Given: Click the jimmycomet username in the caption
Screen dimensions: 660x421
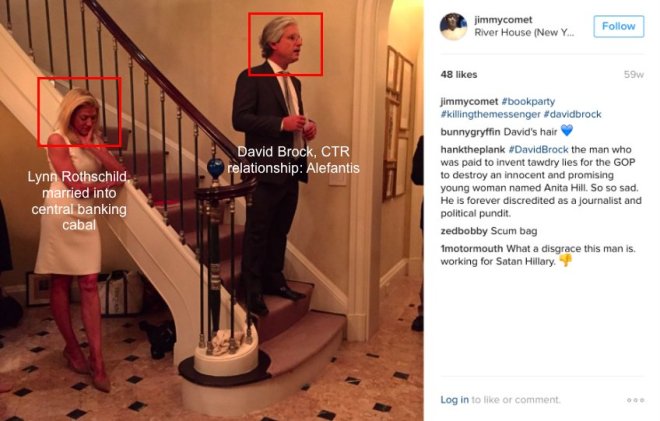Looking at the screenshot, I should point(469,101).
